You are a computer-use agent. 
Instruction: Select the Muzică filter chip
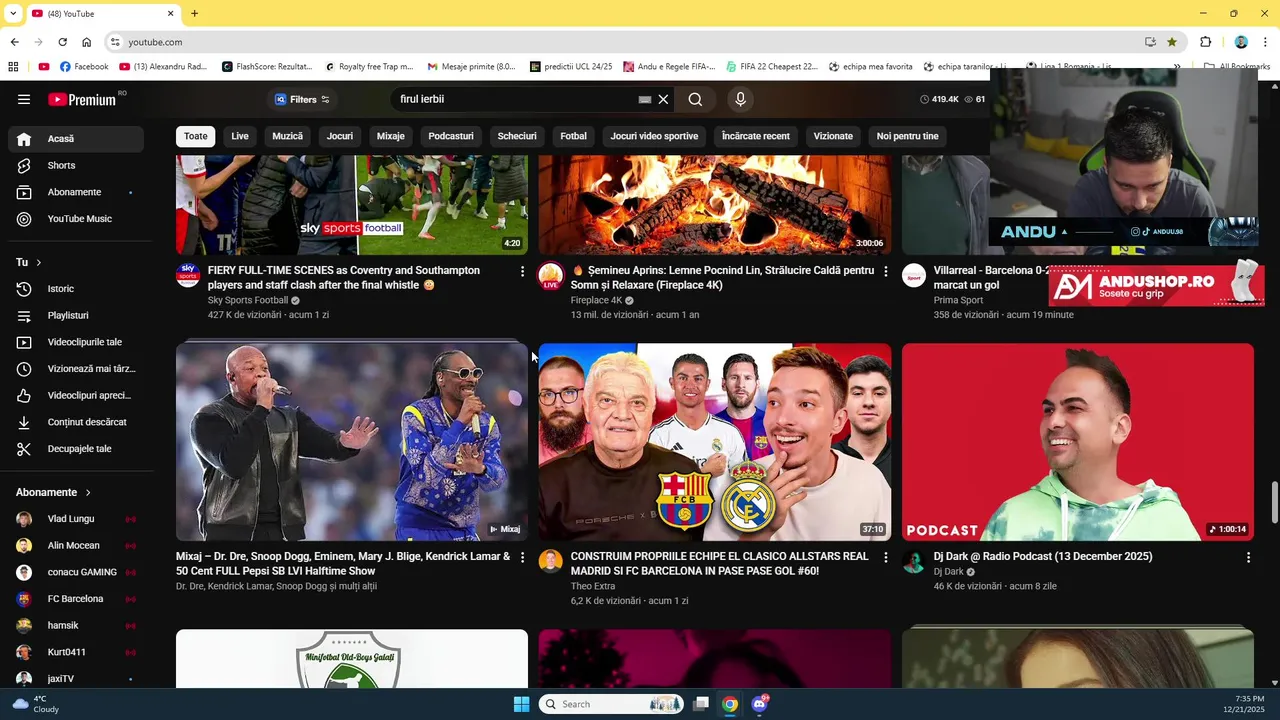(x=287, y=136)
